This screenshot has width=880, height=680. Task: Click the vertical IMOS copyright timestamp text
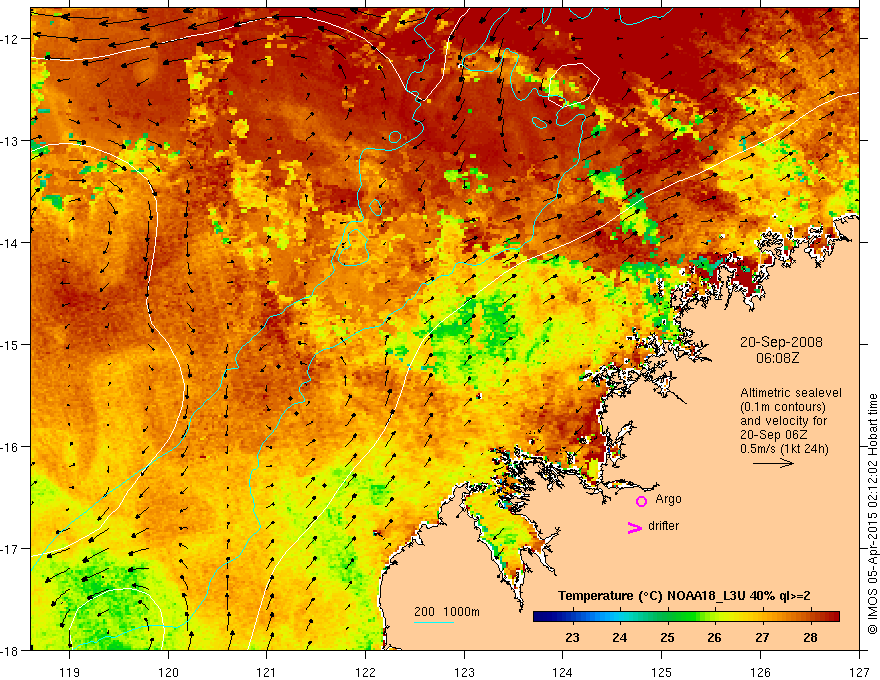coord(872,513)
